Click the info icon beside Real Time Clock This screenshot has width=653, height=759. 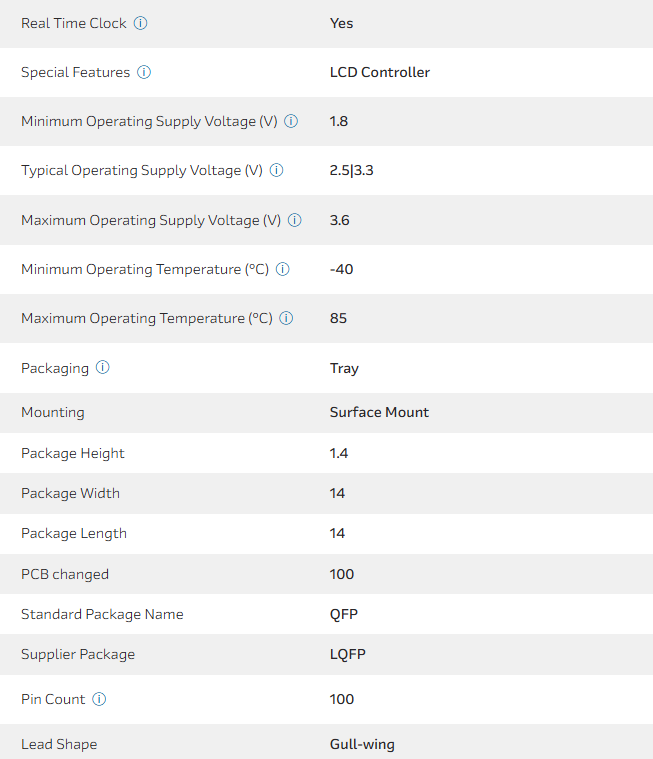coord(141,23)
